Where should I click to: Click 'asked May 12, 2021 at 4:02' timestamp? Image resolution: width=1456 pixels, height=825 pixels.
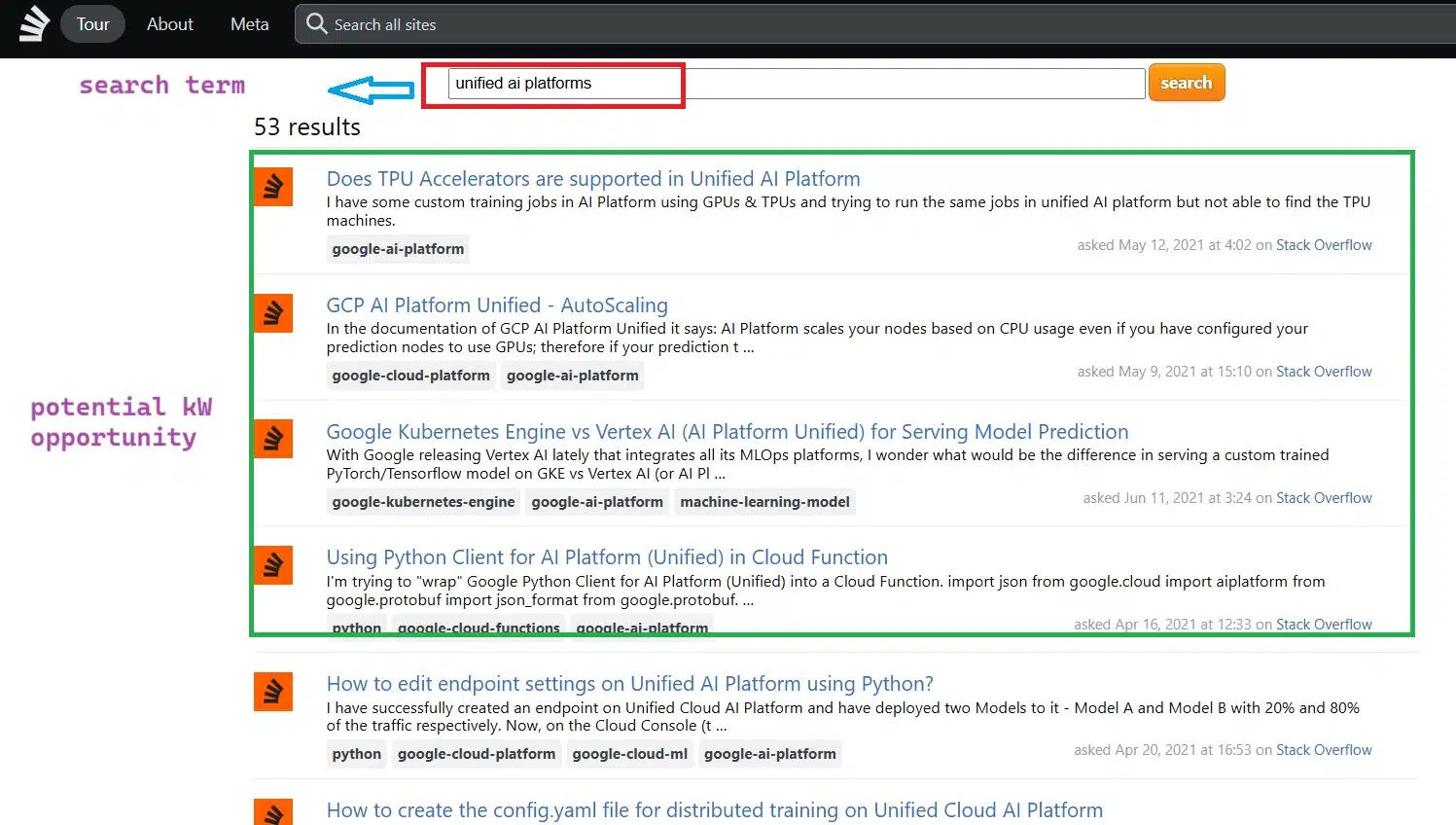click(1164, 245)
